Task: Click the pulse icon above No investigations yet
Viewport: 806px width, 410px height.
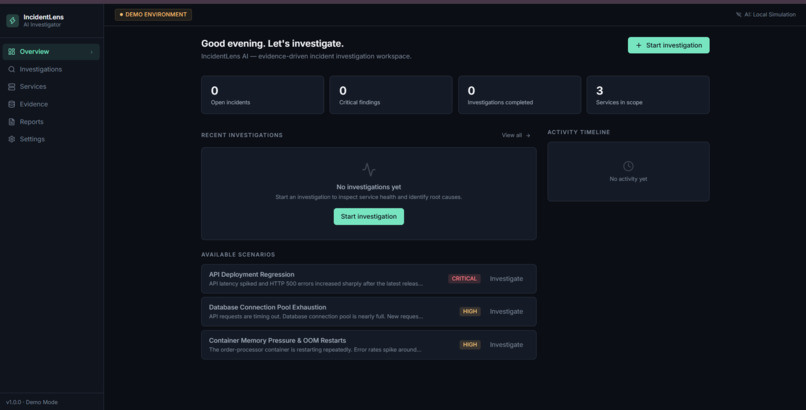Action: (369, 169)
